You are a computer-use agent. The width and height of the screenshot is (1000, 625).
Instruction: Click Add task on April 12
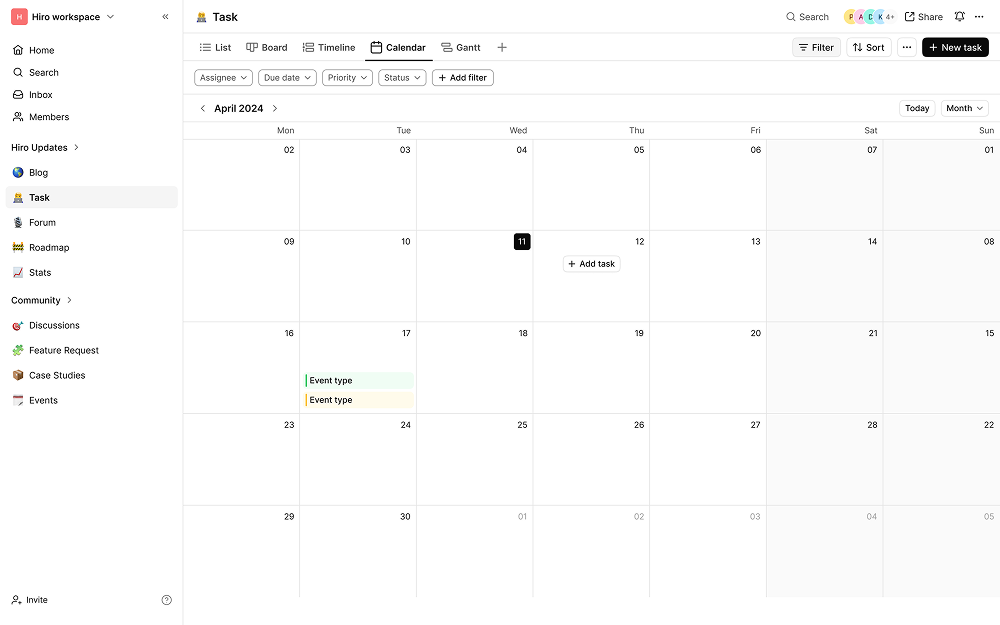click(x=591, y=264)
